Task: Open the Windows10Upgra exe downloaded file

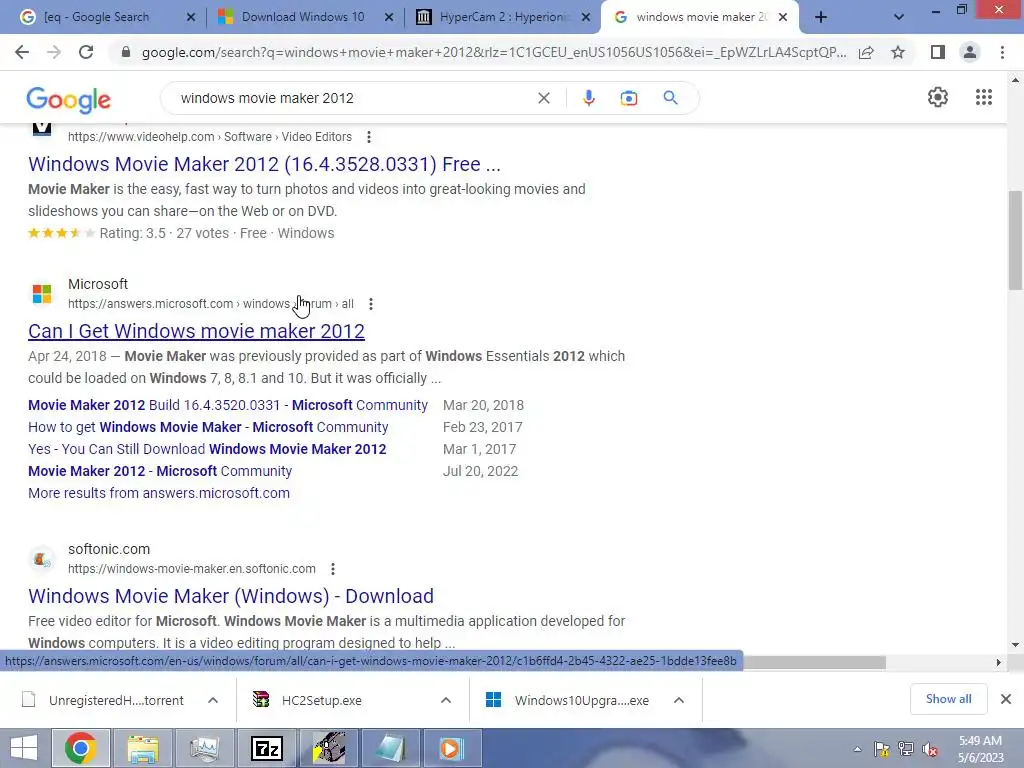Action: pos(581,700)
